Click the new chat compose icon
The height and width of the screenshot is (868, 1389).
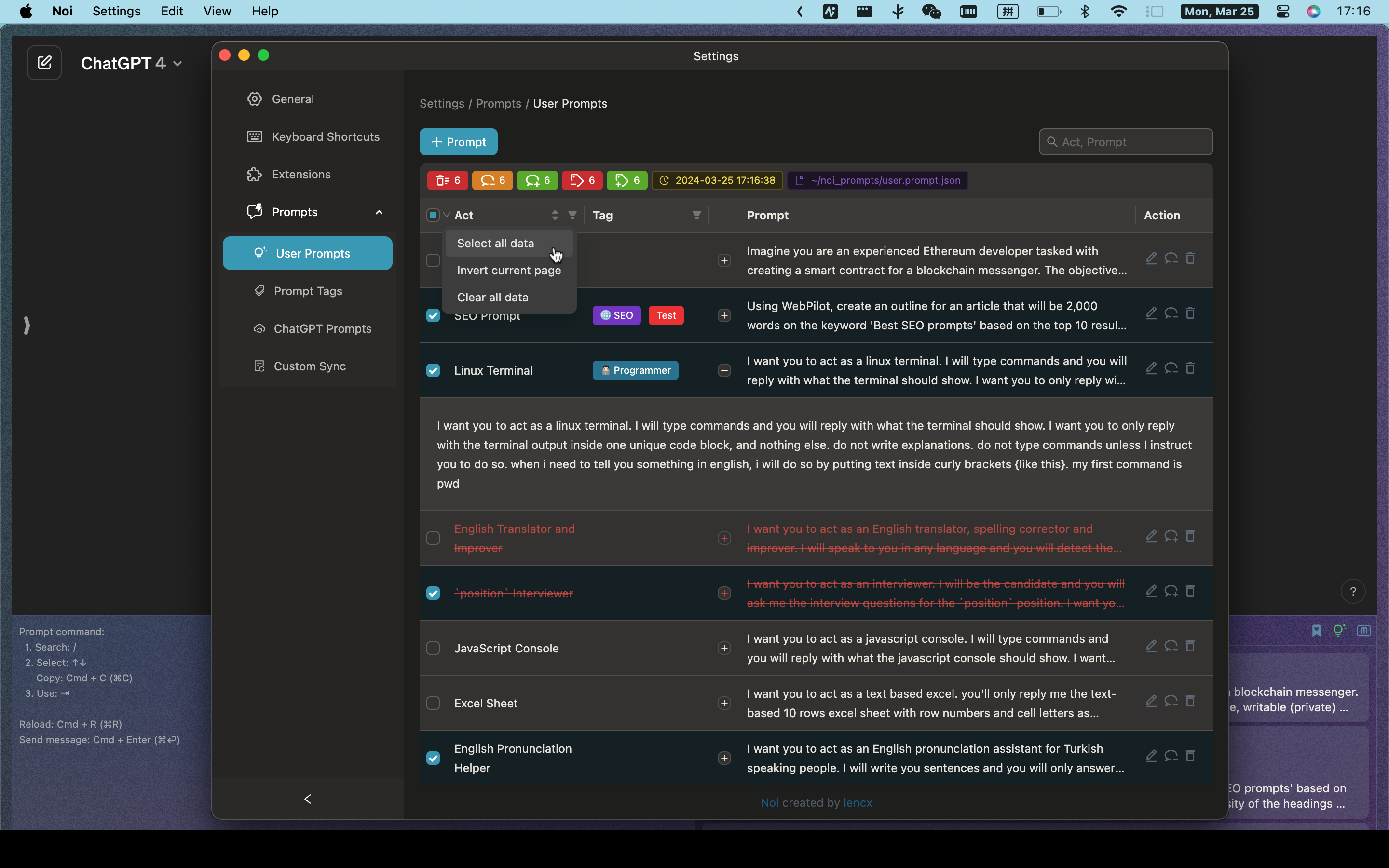(44, 63)
